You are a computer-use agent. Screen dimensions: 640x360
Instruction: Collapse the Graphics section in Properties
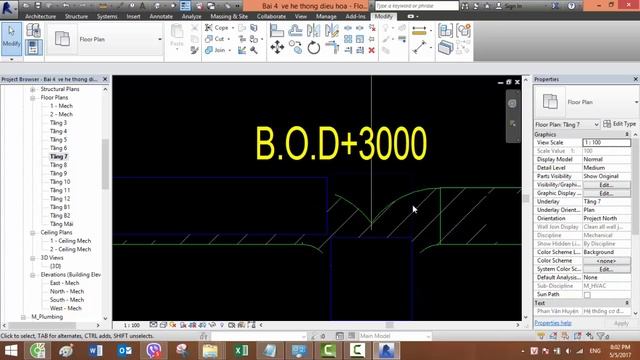point(627,134)
